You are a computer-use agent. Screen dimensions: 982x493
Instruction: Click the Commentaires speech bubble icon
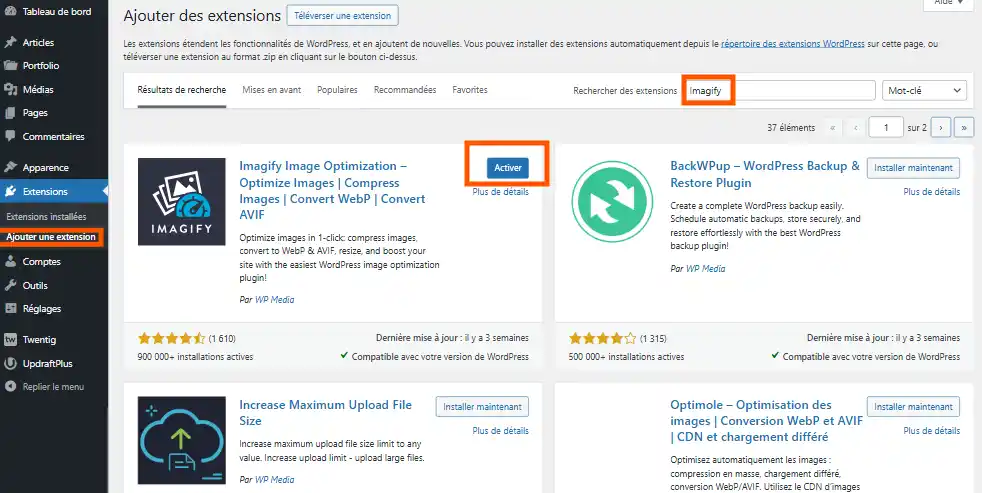point(10,136)
